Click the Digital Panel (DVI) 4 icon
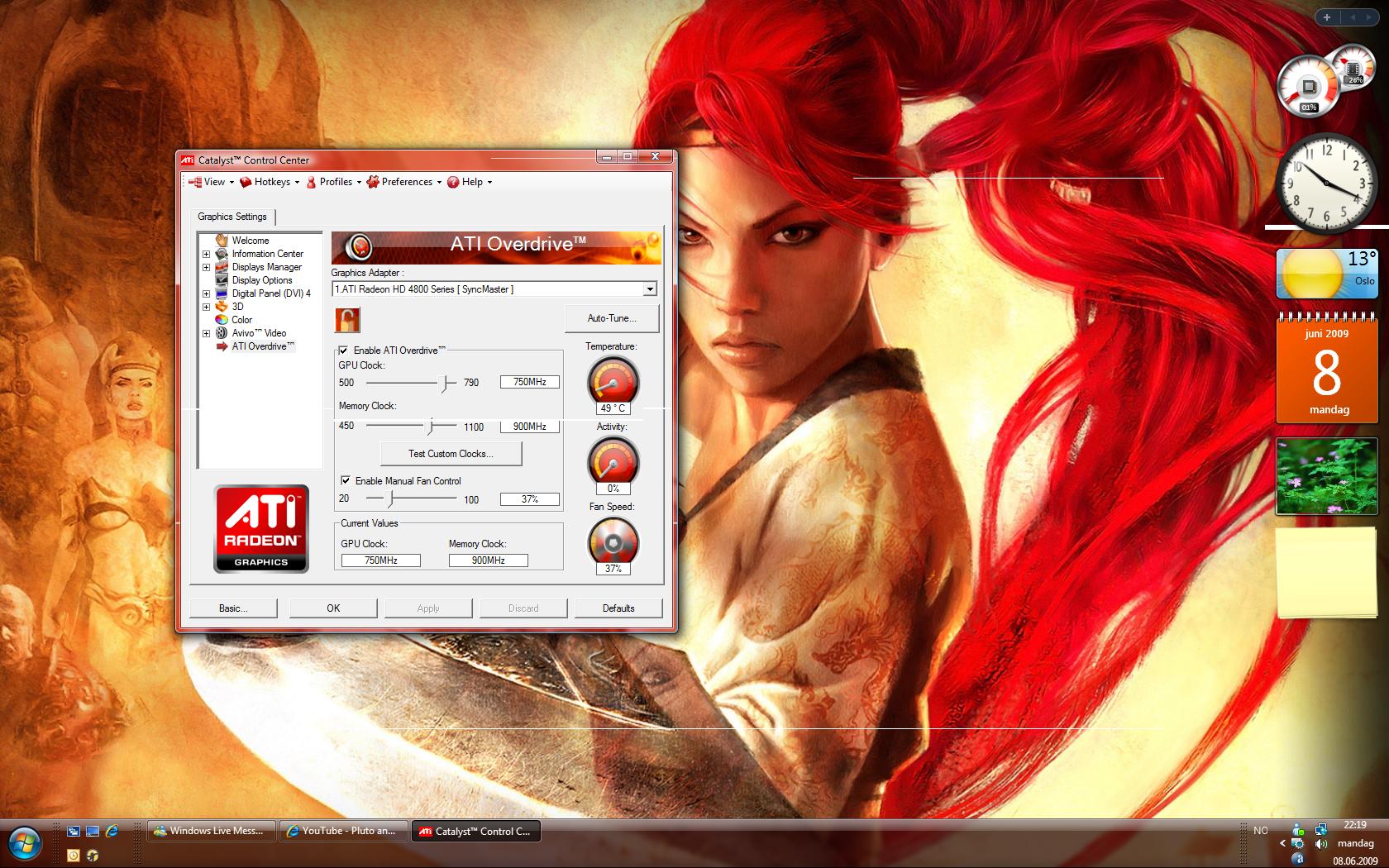Viewport: 1389px width, 868px height. coord(222,293)
